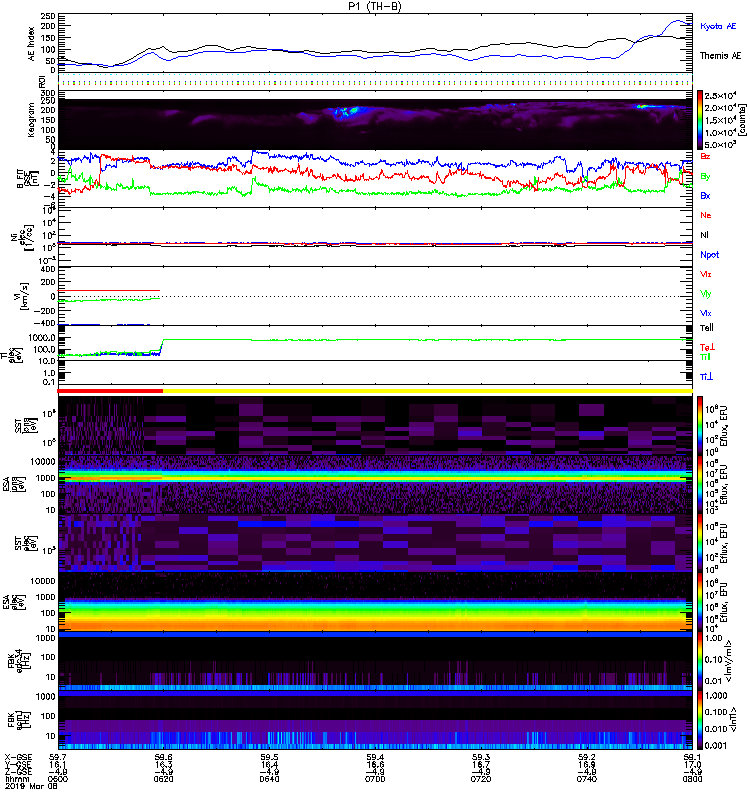Click the Keogram counts color bar
Viewport: 750px width, 800px height.
700,120
